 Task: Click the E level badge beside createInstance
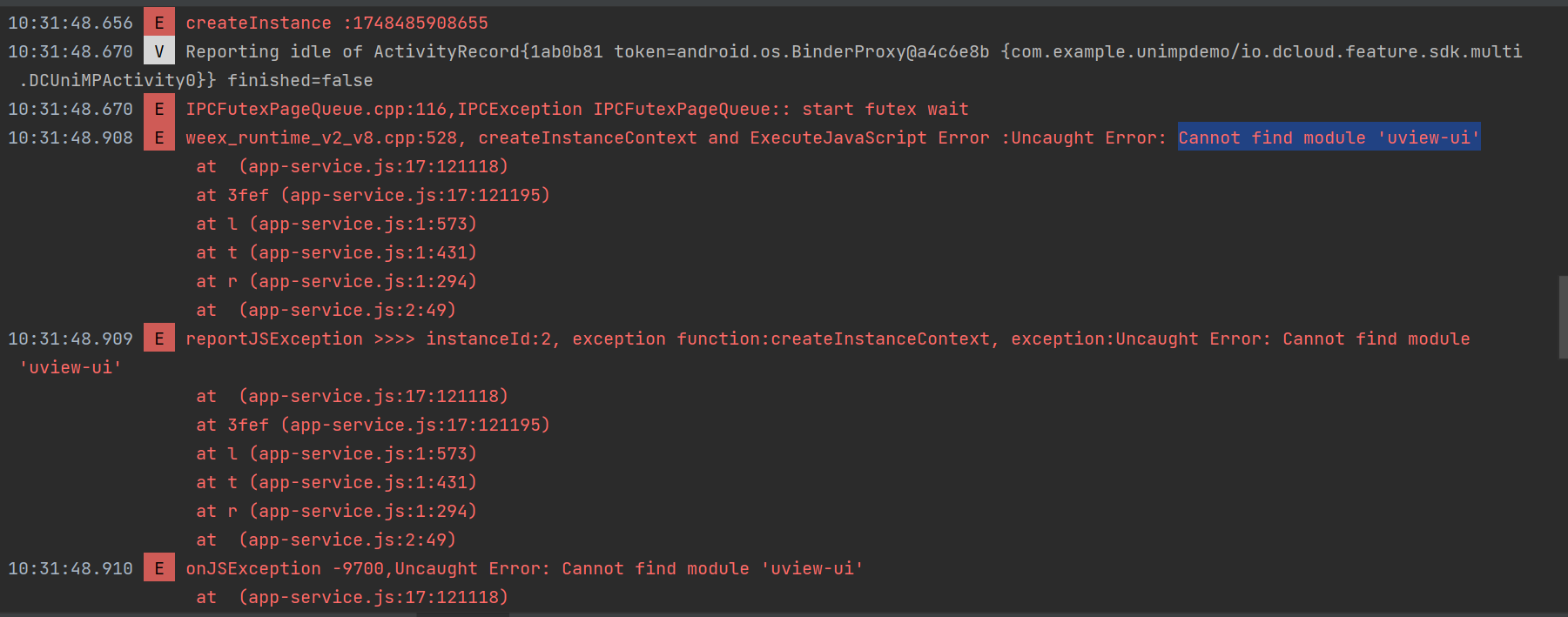[x=158, y=23]
